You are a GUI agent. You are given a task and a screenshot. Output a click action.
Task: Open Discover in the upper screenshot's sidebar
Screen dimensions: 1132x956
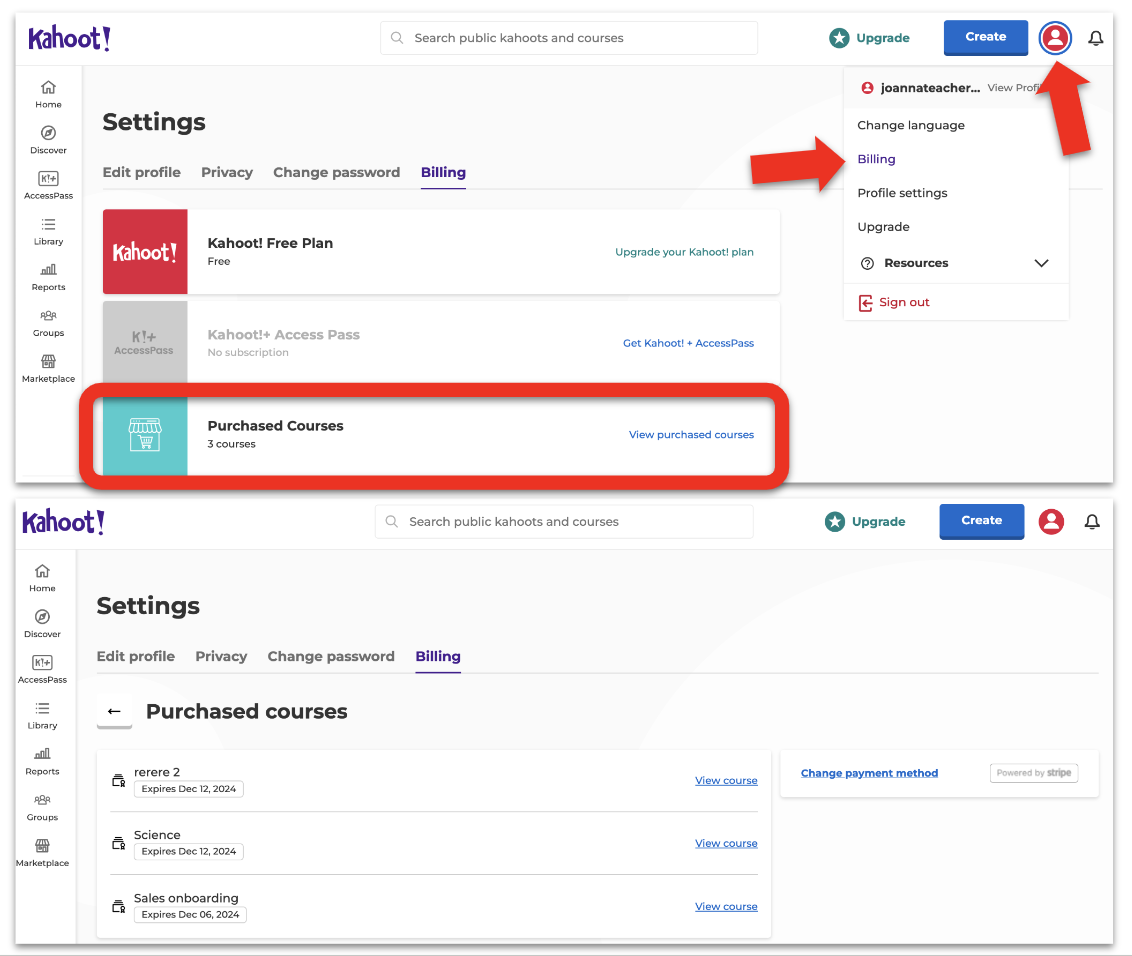48,140
